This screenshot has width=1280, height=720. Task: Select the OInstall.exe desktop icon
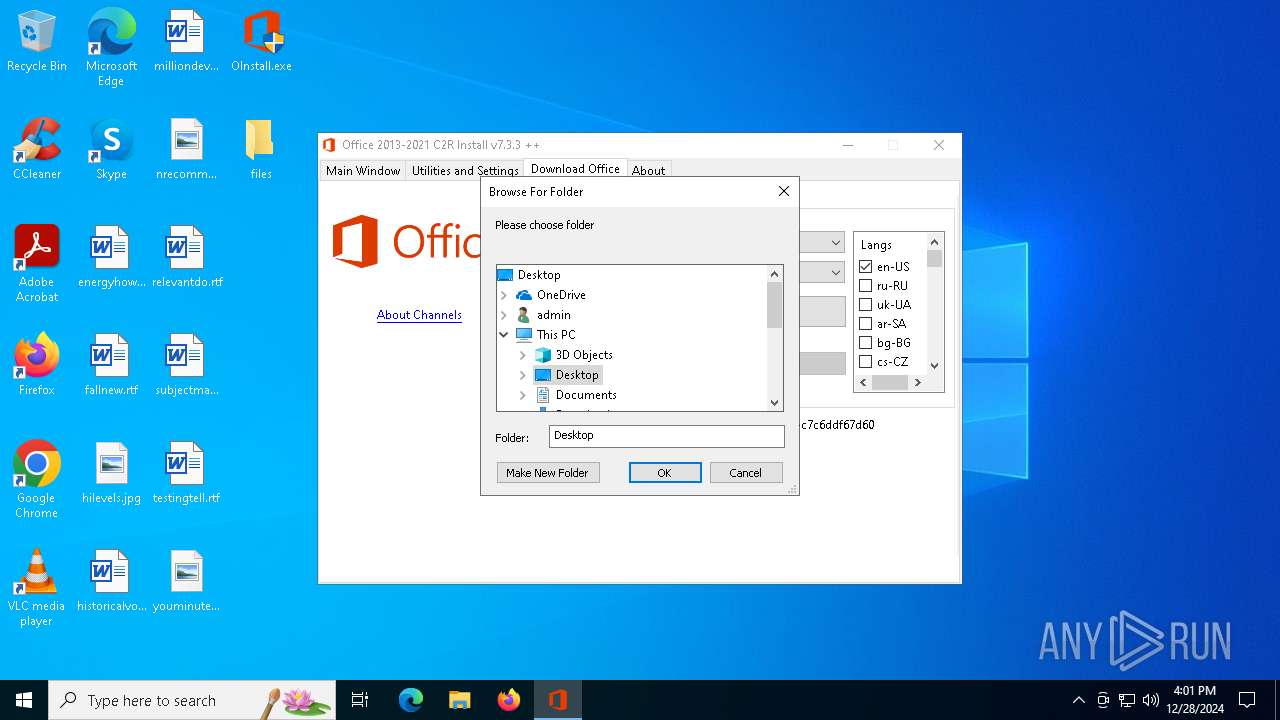click(261, 42)
